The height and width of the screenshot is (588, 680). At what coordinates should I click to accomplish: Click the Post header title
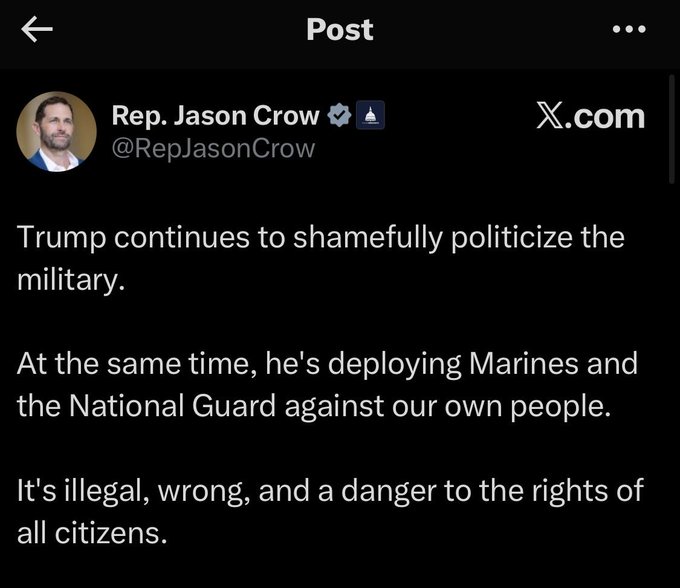[340, 30]
